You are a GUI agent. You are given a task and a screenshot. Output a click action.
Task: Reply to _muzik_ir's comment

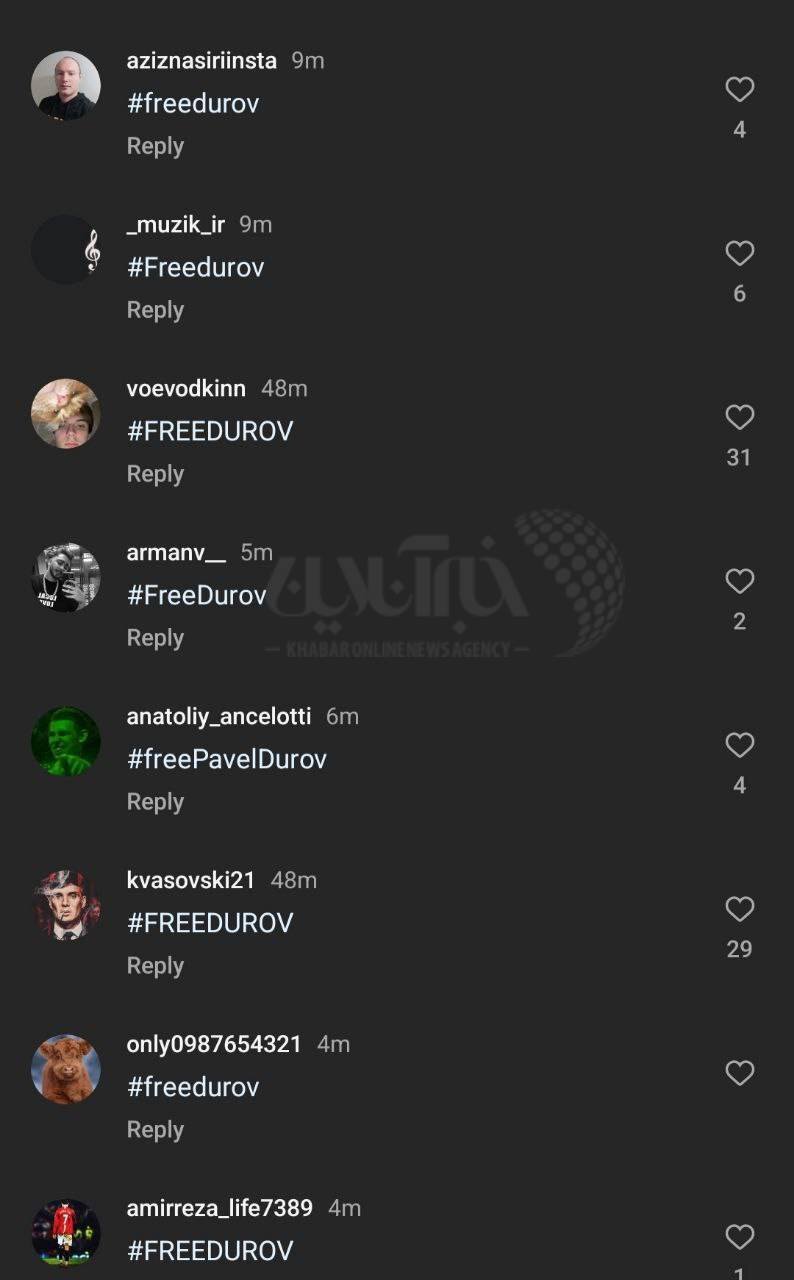click(x=155, y=310)
